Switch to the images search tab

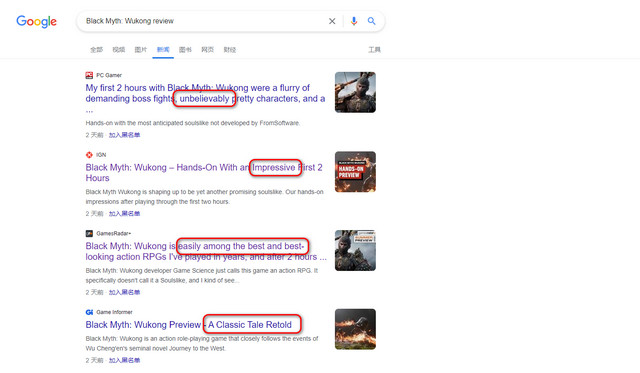click(x=140, y=50)
